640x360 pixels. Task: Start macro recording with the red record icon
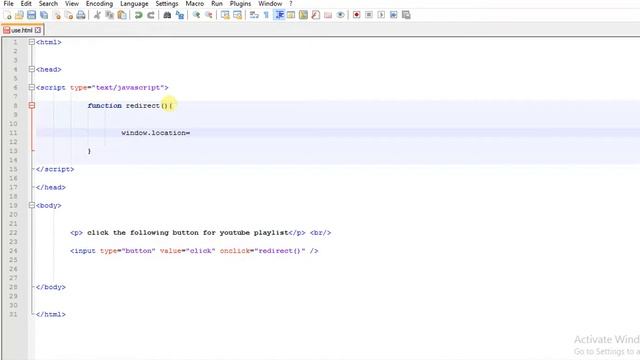356,15
